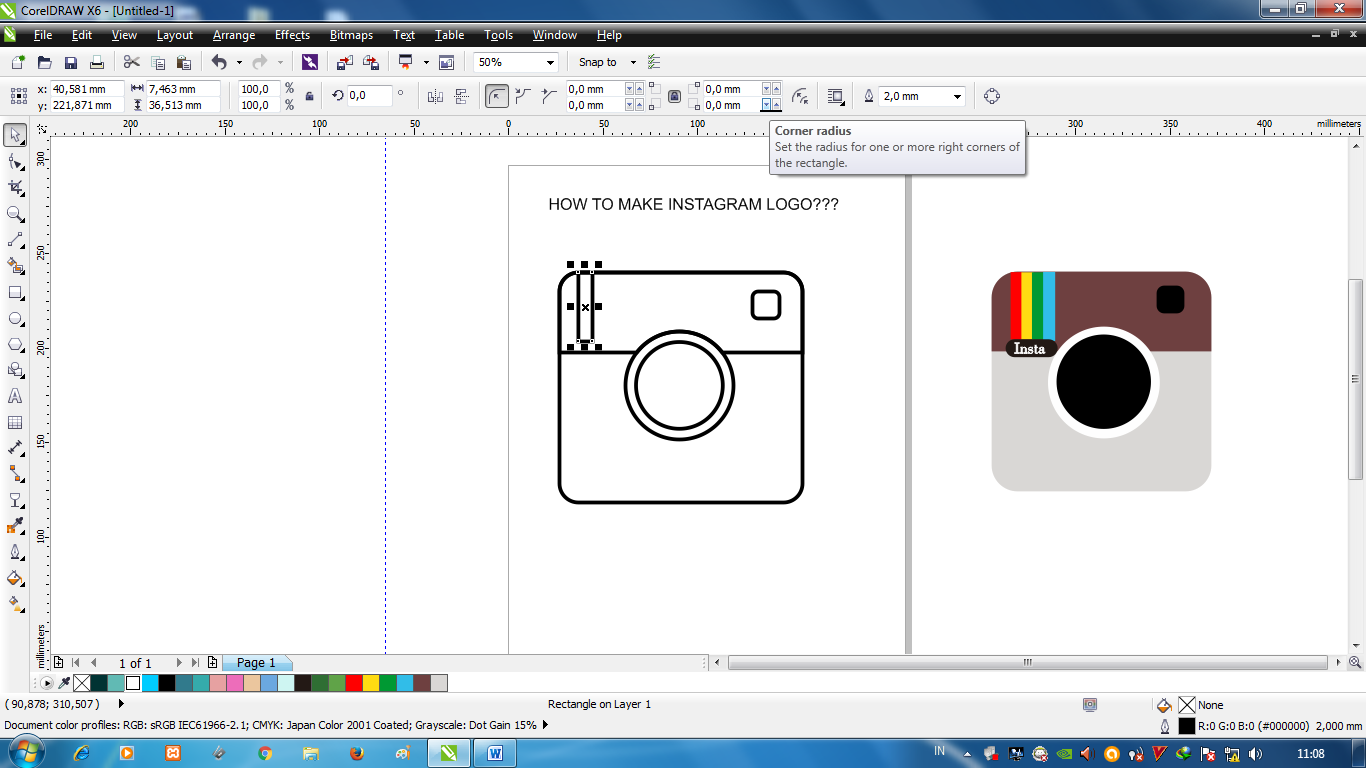Click the Import icon

pyautogui.click(x=345, y=62)
